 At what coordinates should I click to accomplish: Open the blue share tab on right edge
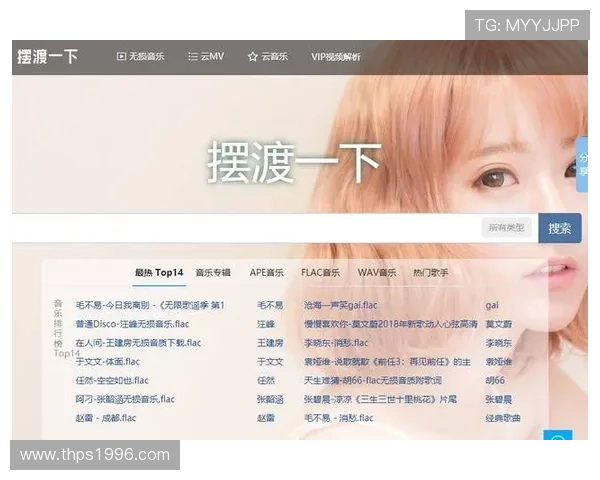click(584, 165)
